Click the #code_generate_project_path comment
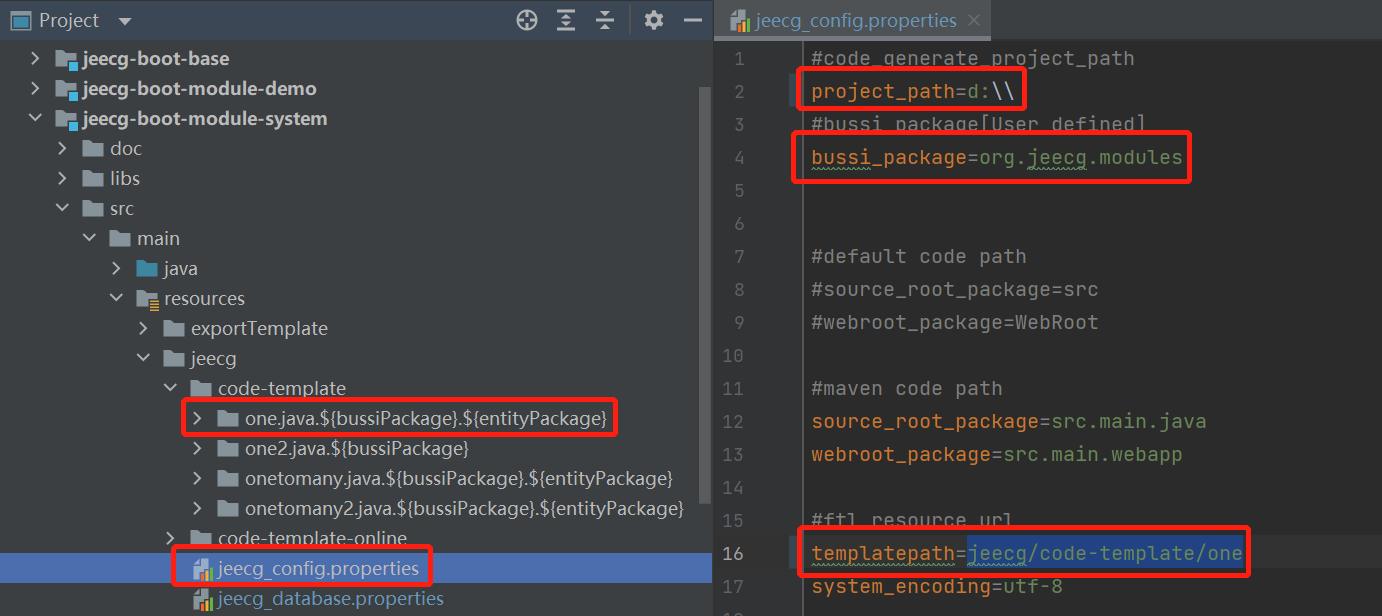This screenshot has width=1382, height=616. point(973,59)
